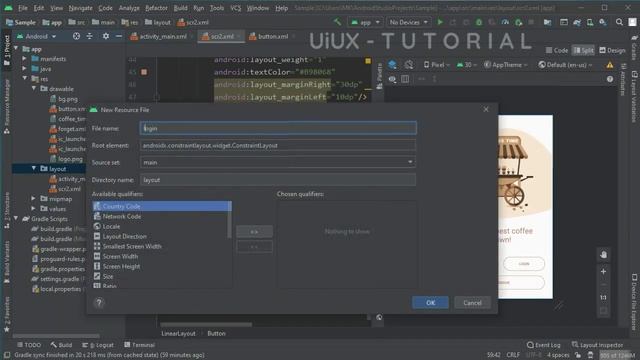Viewport: 640px width, 360px height.
Task: Switch to button.xml tab
Action: (x=271, y=36)
